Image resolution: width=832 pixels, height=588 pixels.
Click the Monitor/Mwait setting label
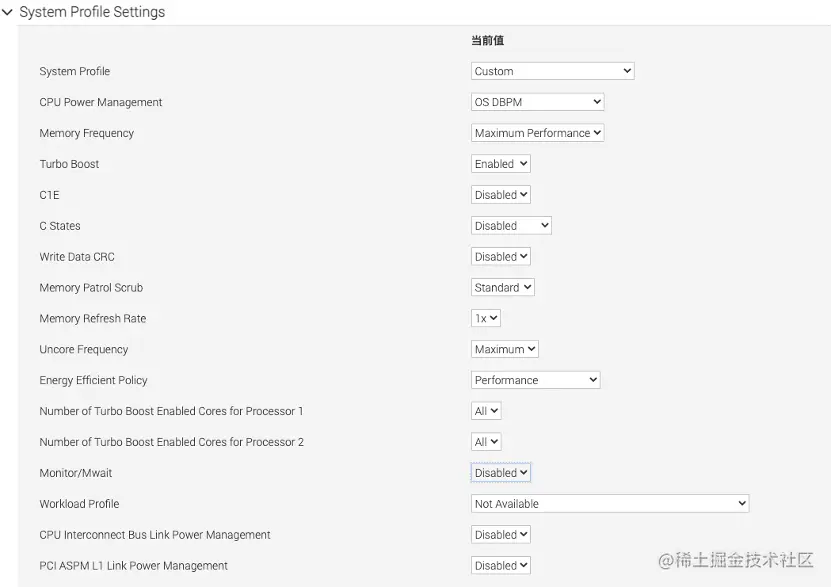click(75, 473)
